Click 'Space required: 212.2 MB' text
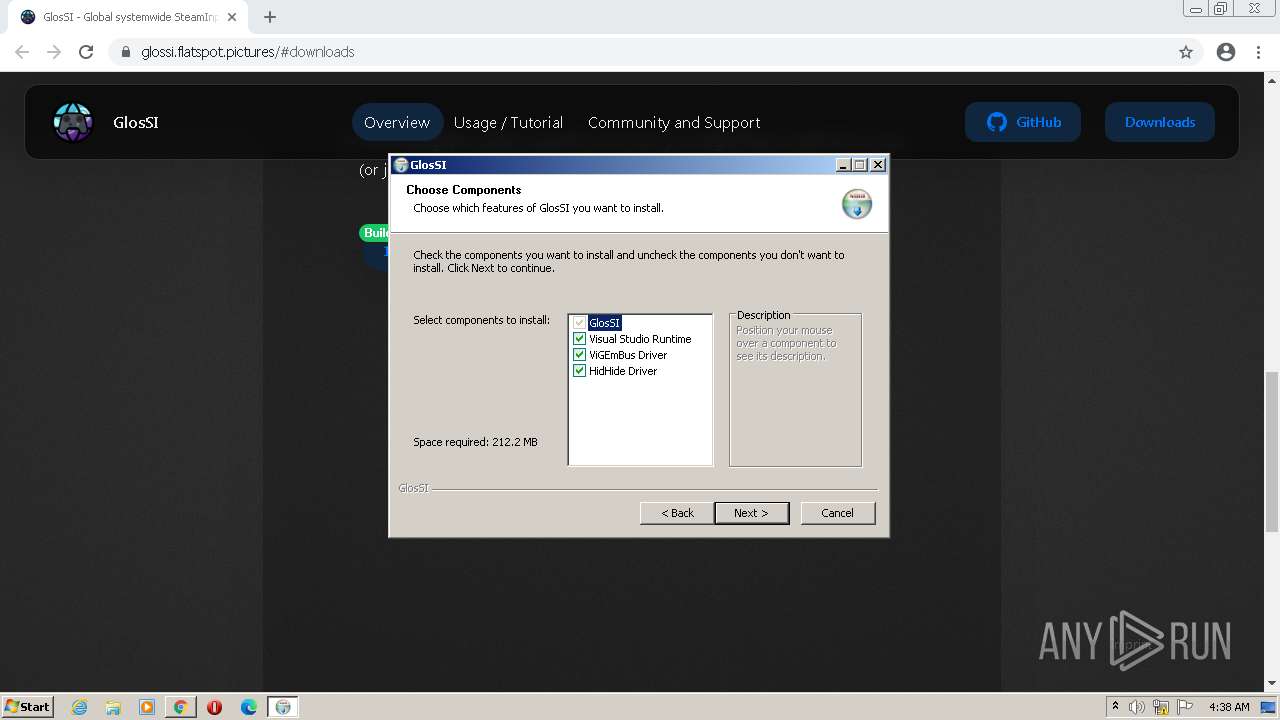The height and width of the screenshot is (720, 1280). [x=475, y=442]
